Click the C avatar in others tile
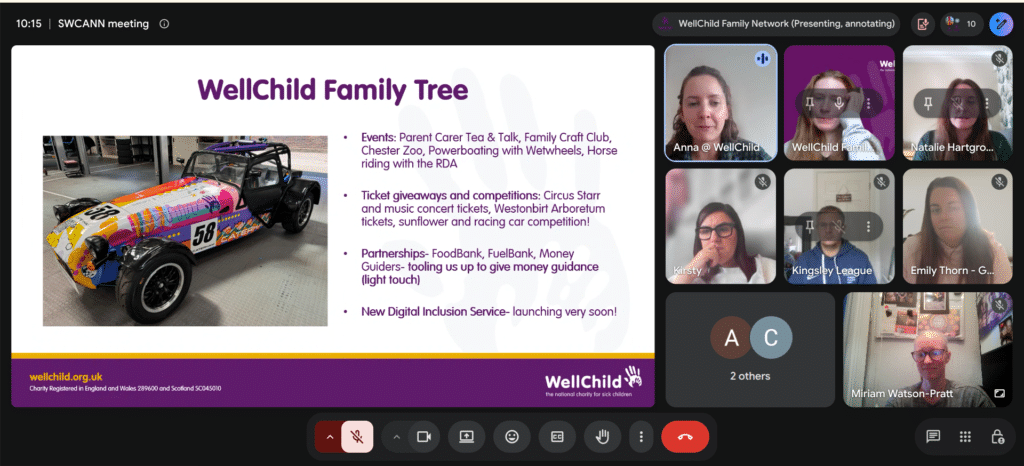This screenshot has height=466, width=1024. tap(771, 337)
